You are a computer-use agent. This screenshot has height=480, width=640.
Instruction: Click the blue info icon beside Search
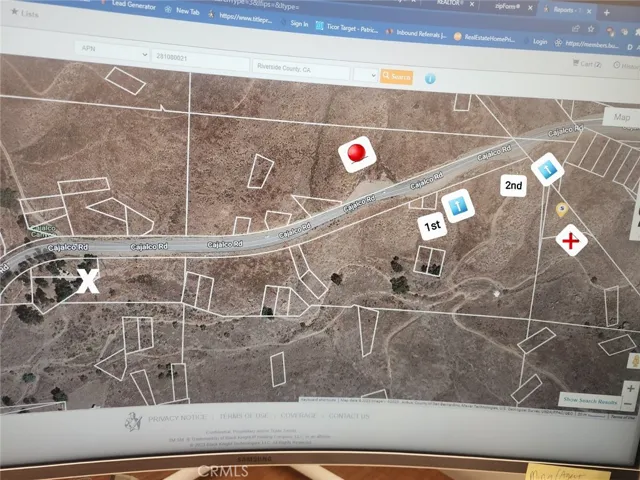tap(430, 78)
